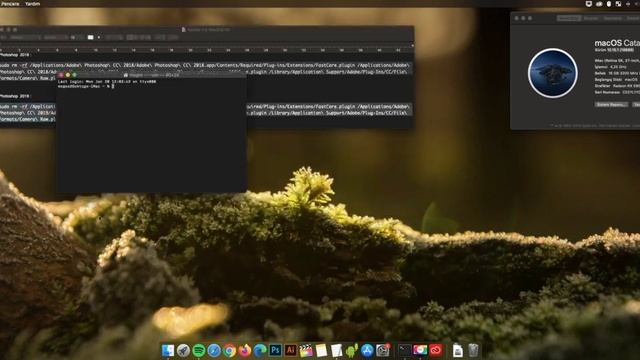Click the version line under macOS Catalina
640x360 pixels.
614,50
